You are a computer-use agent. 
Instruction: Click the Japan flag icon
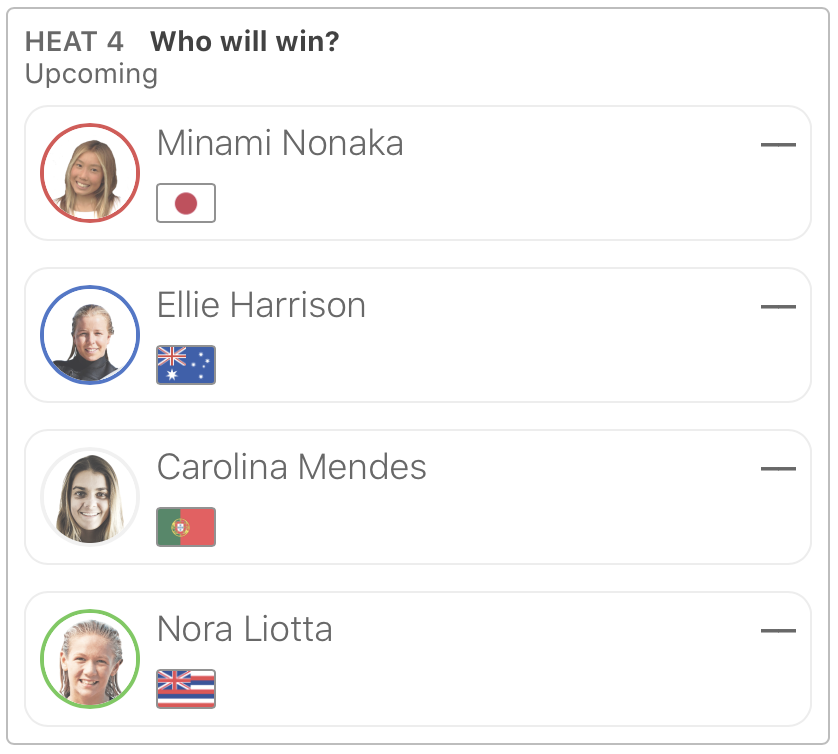click(186, 204)
